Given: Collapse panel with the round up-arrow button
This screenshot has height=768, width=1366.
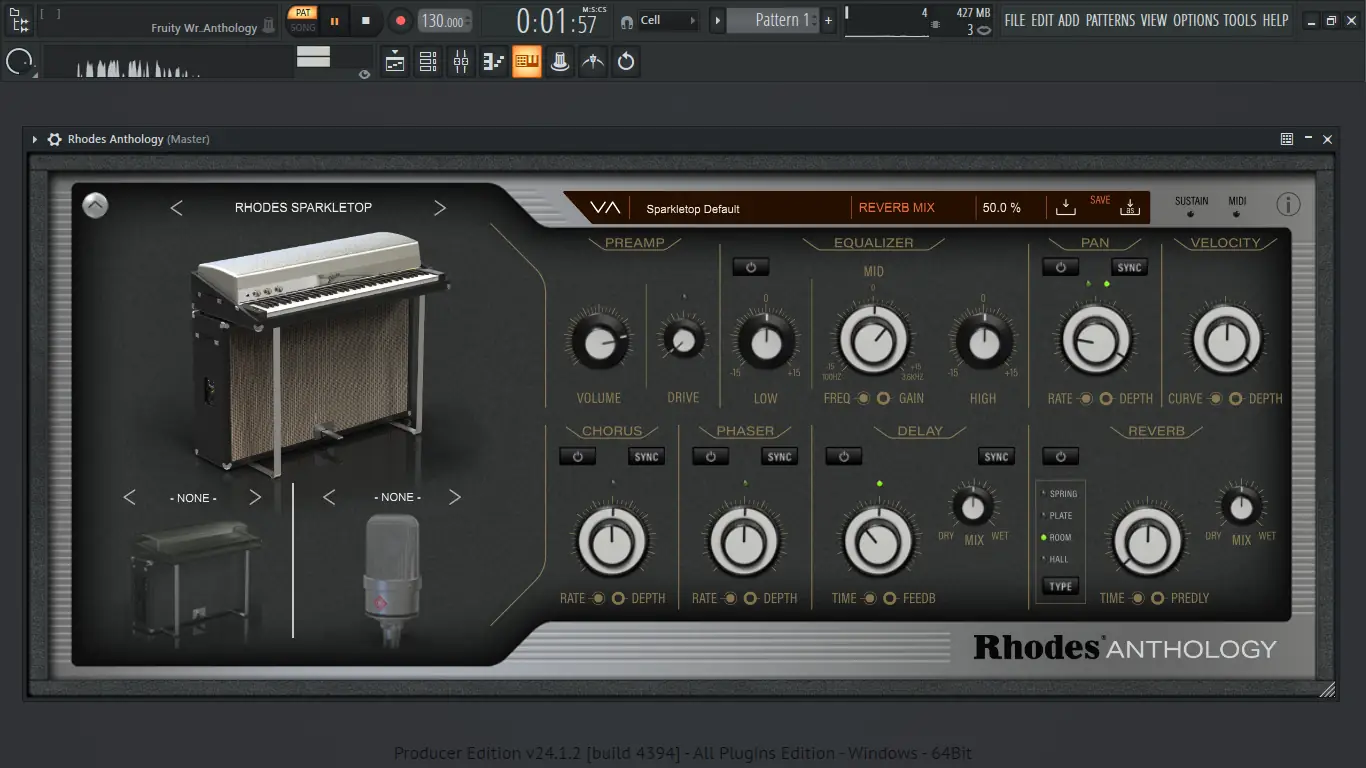Looking at the screenshot, I should point(95,205).
